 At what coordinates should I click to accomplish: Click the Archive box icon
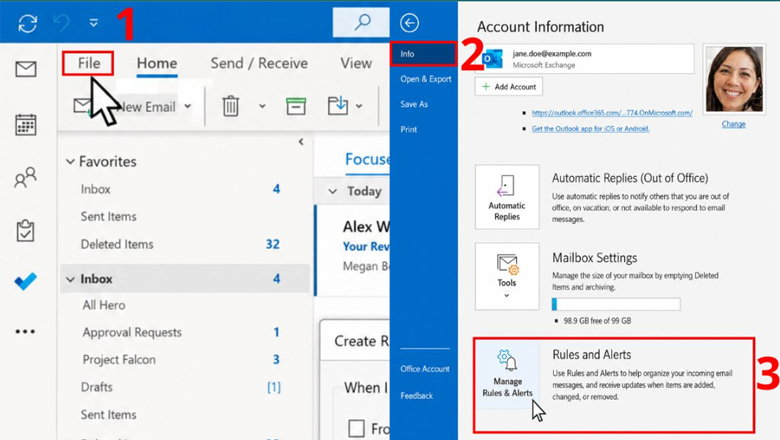pyautogui.click(x=295, y=106)
